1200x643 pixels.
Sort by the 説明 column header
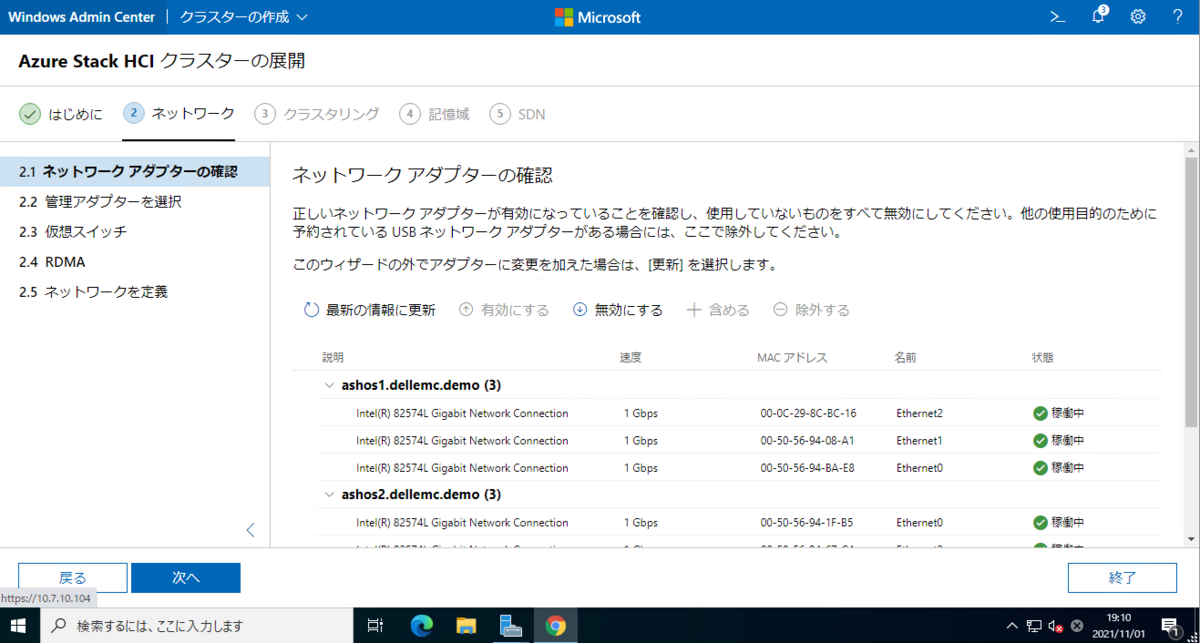pyautogui.click(x=332, y=357)
